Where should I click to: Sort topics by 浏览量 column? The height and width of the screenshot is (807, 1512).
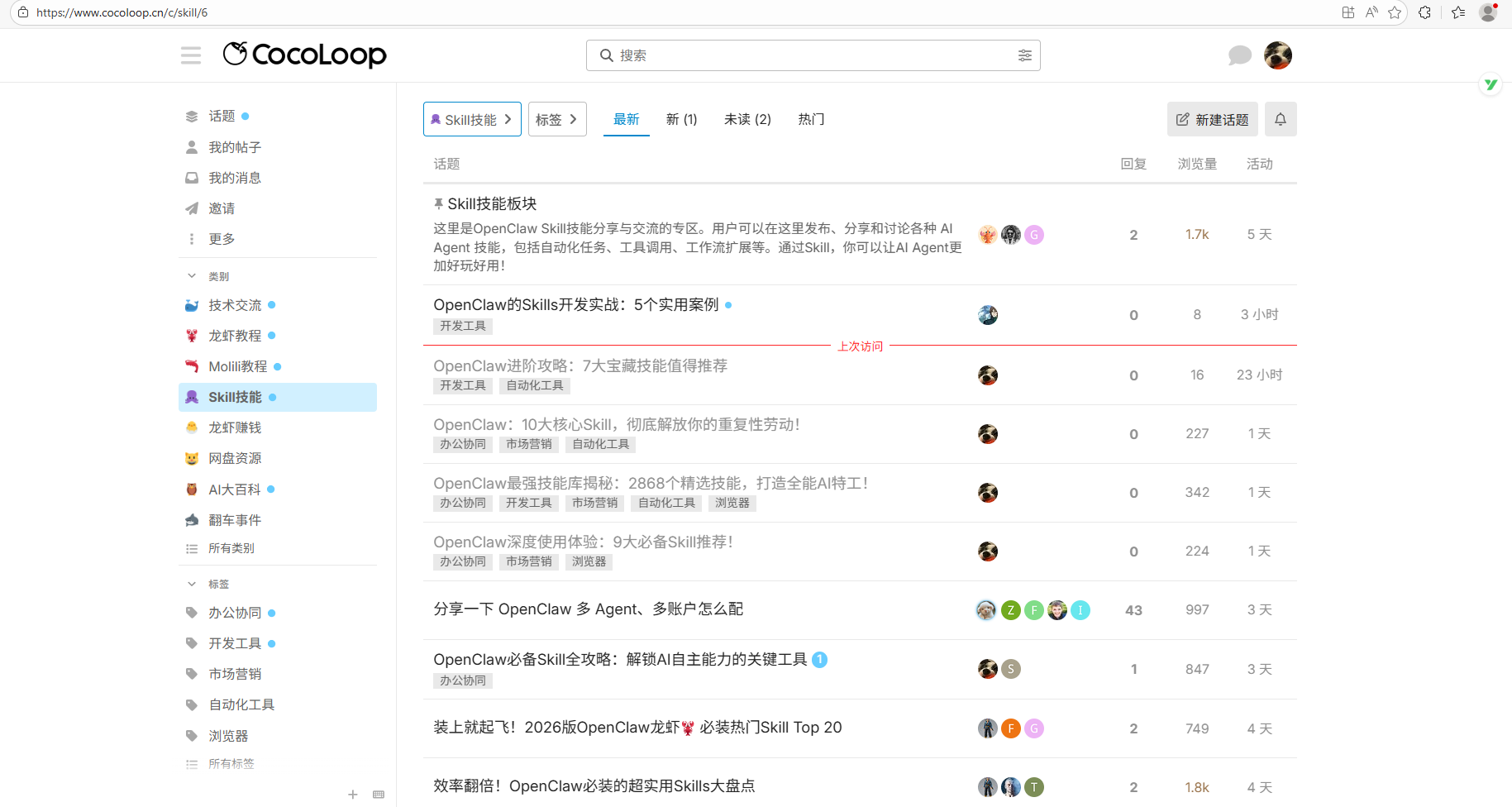(1197, 164)
